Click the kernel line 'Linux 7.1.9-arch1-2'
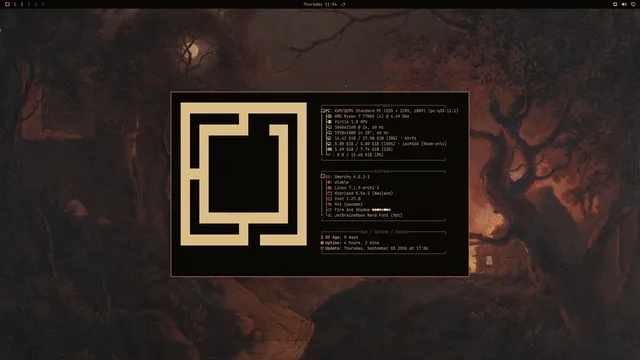This screenshot has height=360, width=640. 357,188
